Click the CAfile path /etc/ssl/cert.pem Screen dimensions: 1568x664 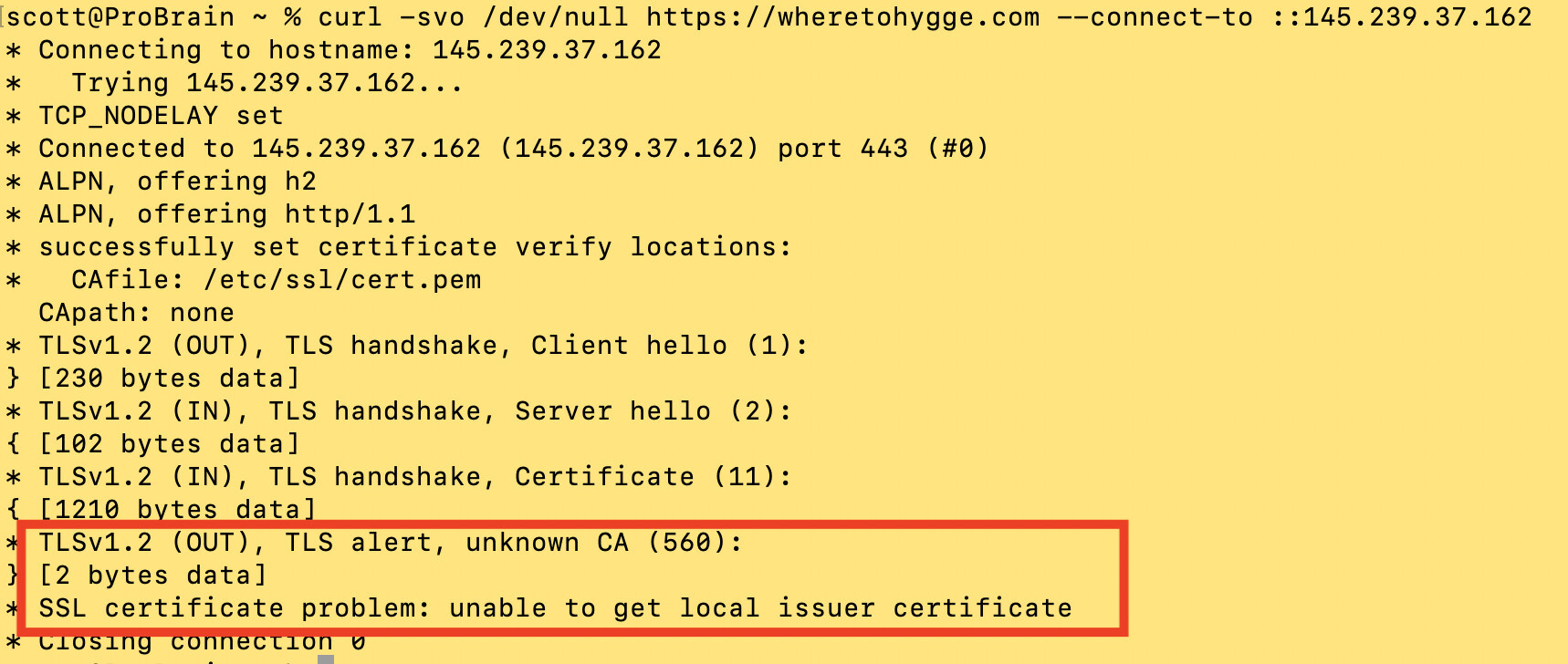[342, 280]
